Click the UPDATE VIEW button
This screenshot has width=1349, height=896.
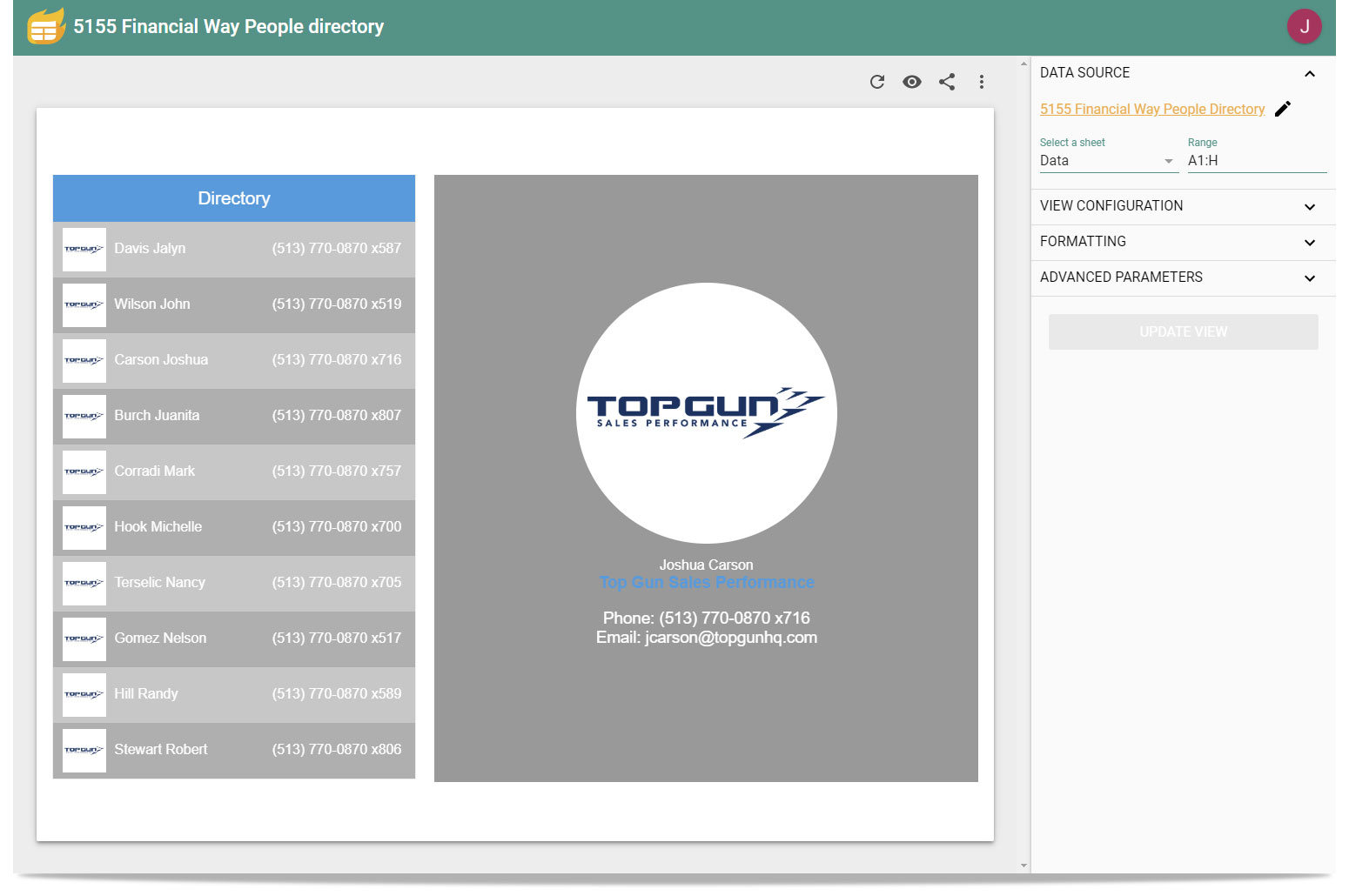(x=1183, y=331)
